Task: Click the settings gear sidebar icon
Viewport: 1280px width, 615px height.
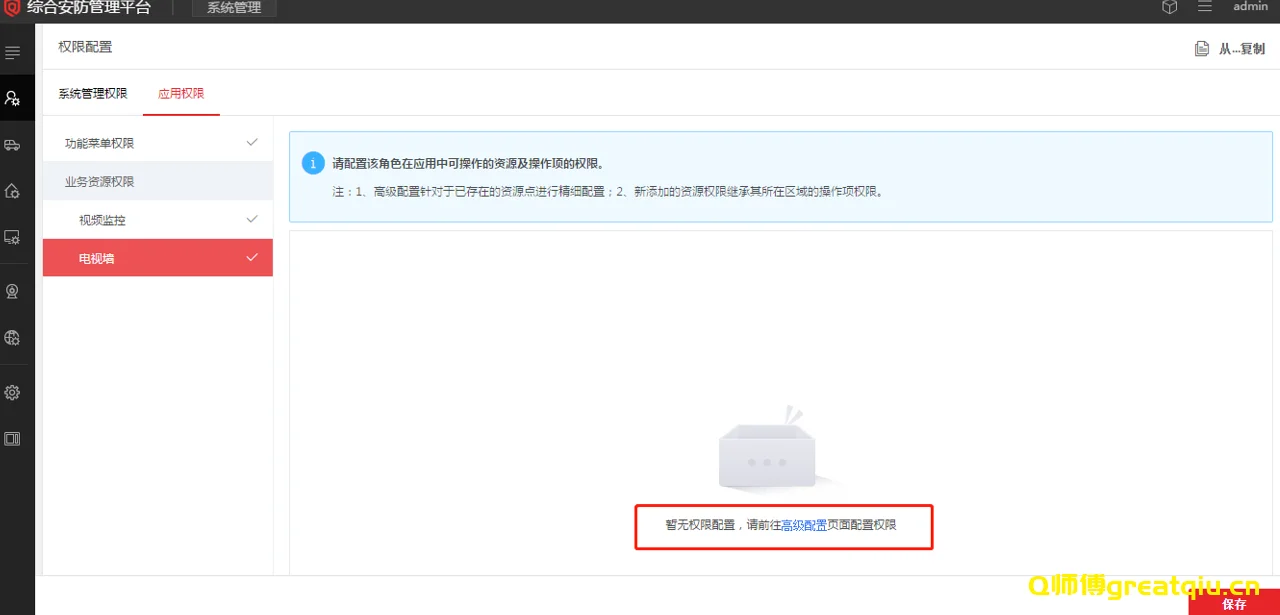Action: [x=13, y=392]
